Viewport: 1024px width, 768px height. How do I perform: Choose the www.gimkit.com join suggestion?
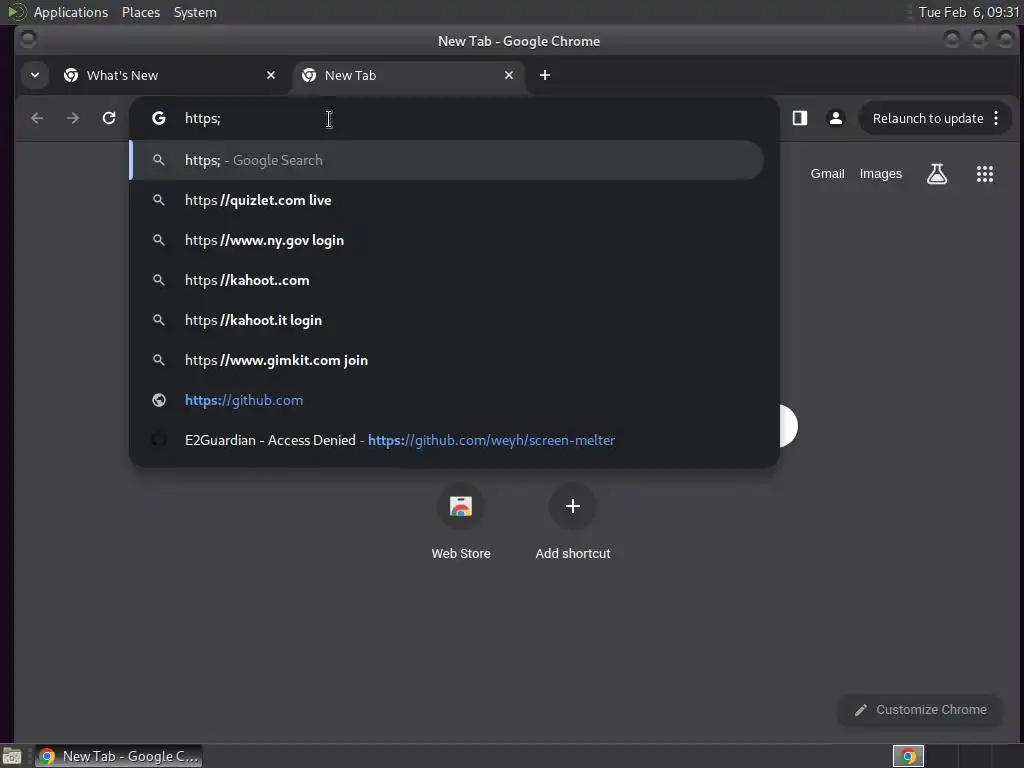(x=447, y=360)
